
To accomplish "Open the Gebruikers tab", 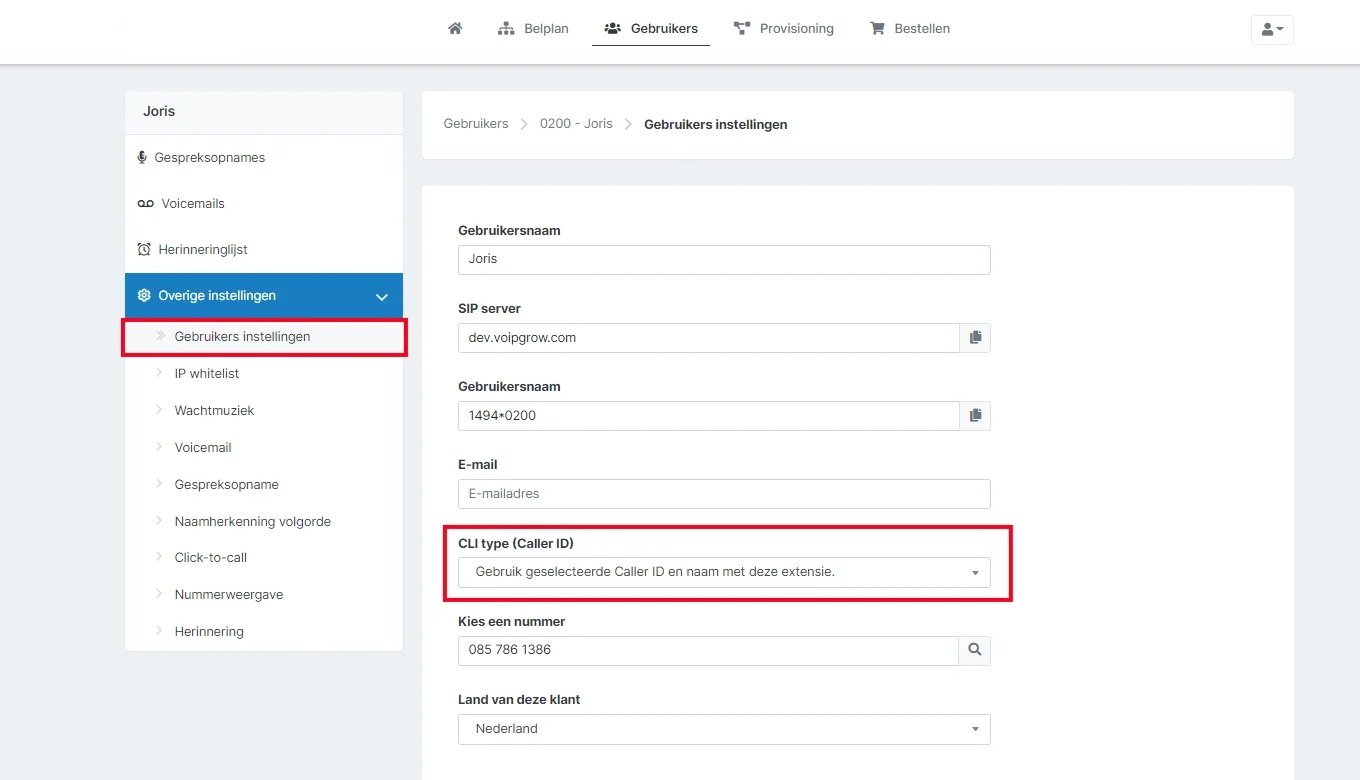I will click(651, 28).
